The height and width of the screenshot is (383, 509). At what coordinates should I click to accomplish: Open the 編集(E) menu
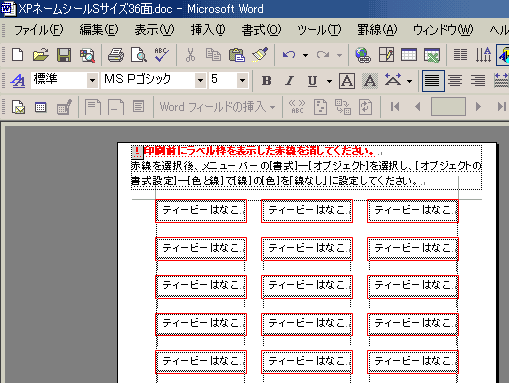tap(99, 30)
